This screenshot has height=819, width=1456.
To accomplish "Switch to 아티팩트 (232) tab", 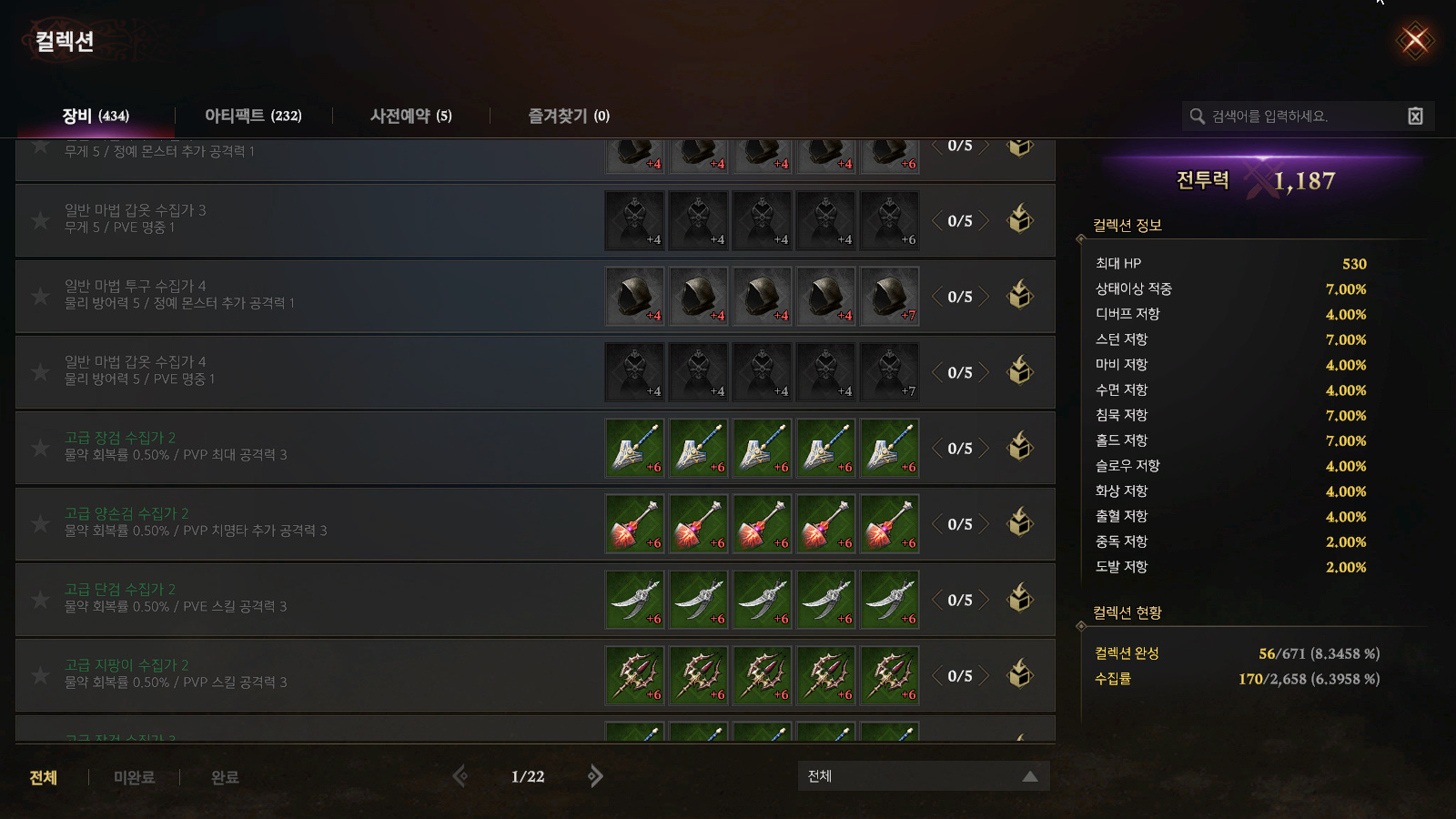I will [253, 116].
